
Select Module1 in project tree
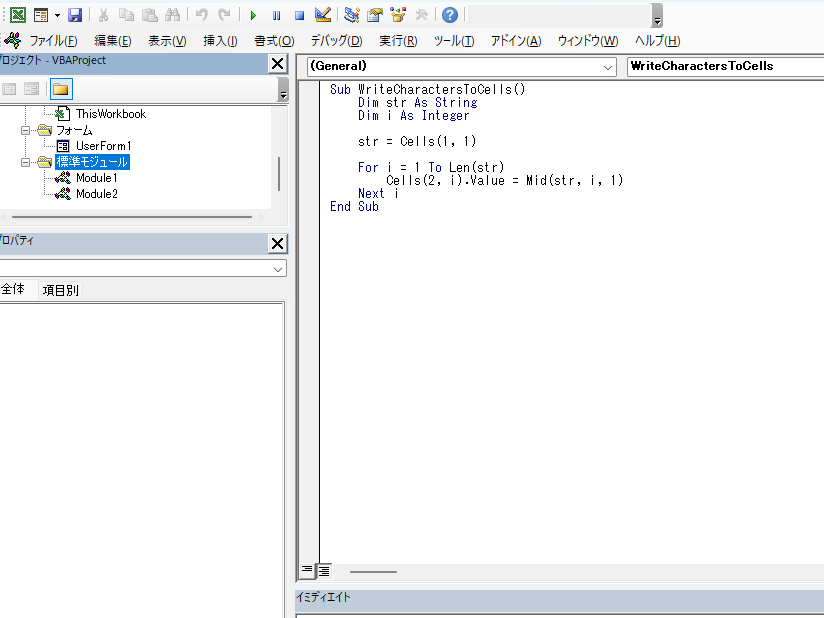pyautogui.click(x=96, y=178)
